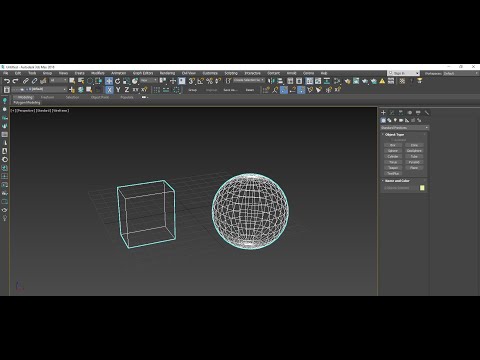Click the Pyramid primitive button
Viewport: 480px width, 360px height.
tap(414, 162)
